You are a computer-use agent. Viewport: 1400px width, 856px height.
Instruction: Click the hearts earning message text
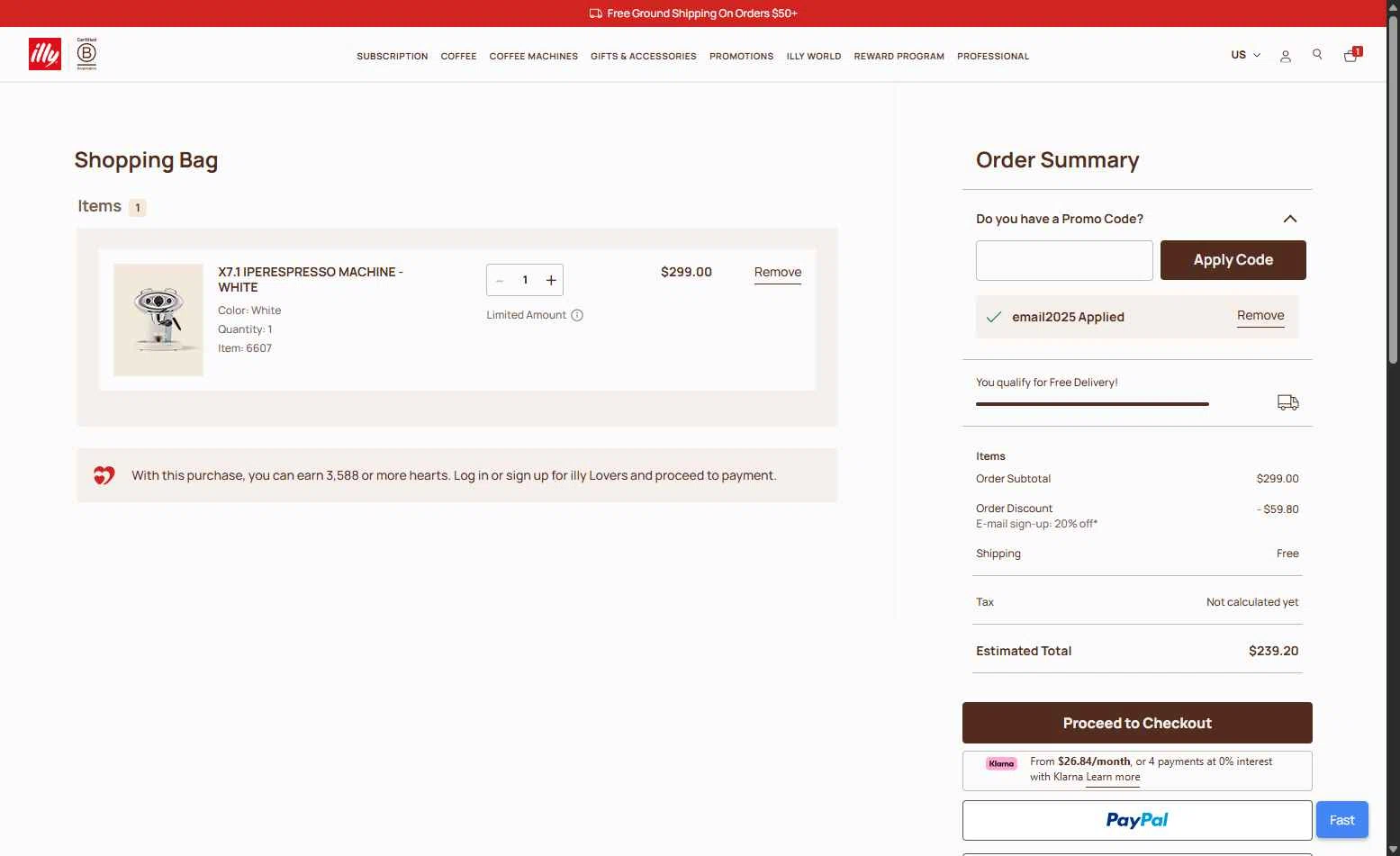tap(454, 475)
